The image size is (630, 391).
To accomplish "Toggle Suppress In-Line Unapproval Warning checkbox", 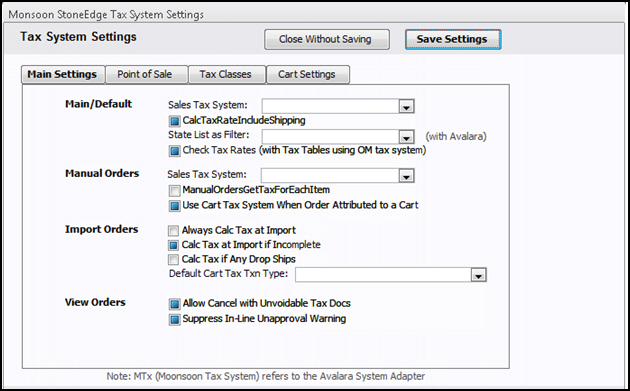I will (174, 319).
